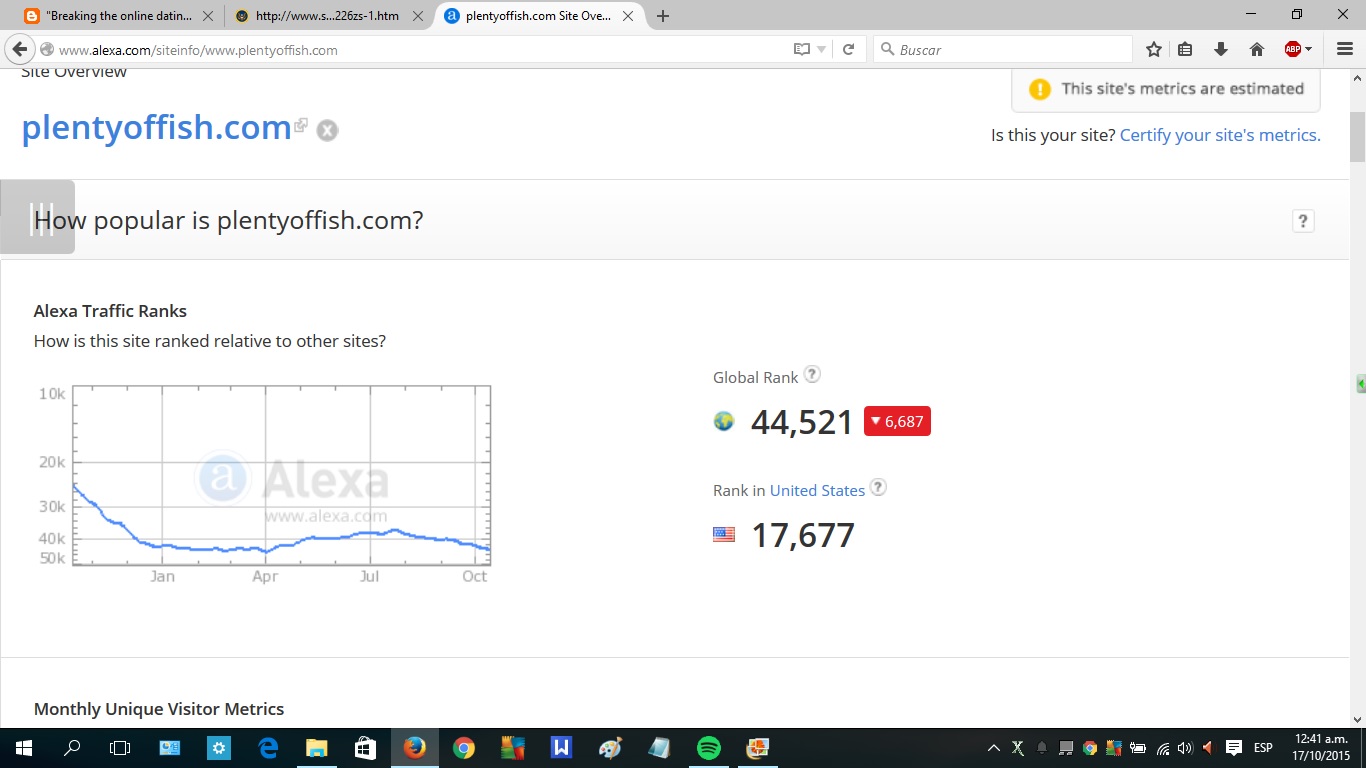Click the Buscar search field

[x=1003, y=49]
